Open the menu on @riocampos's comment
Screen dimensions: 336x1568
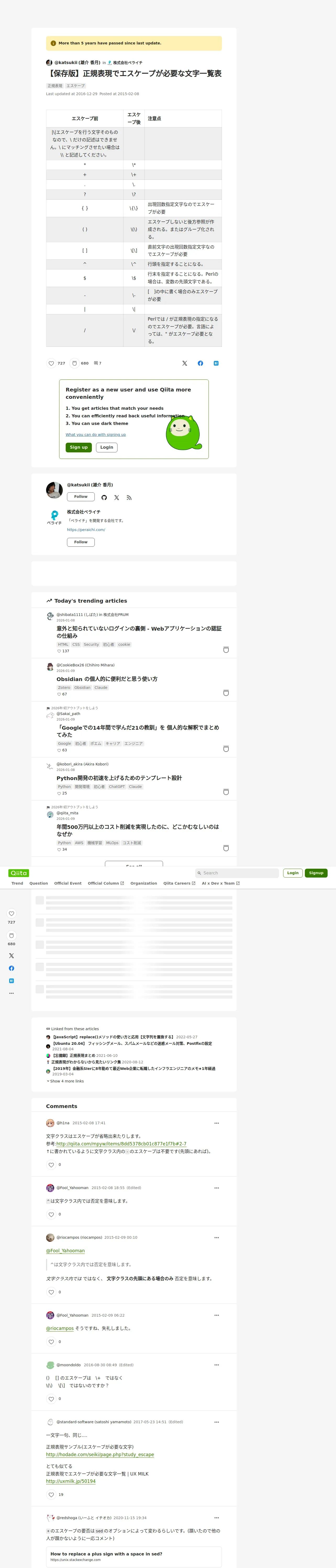coord(216,1237)
